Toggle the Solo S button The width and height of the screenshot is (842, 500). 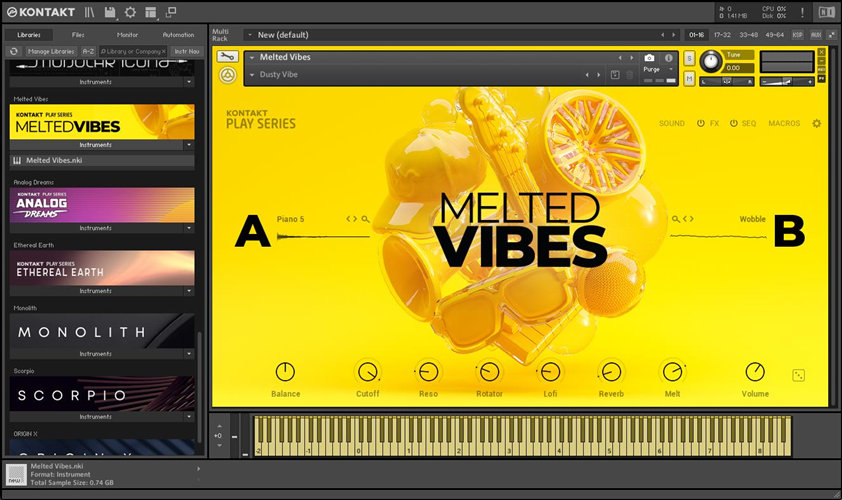[689, 58]
